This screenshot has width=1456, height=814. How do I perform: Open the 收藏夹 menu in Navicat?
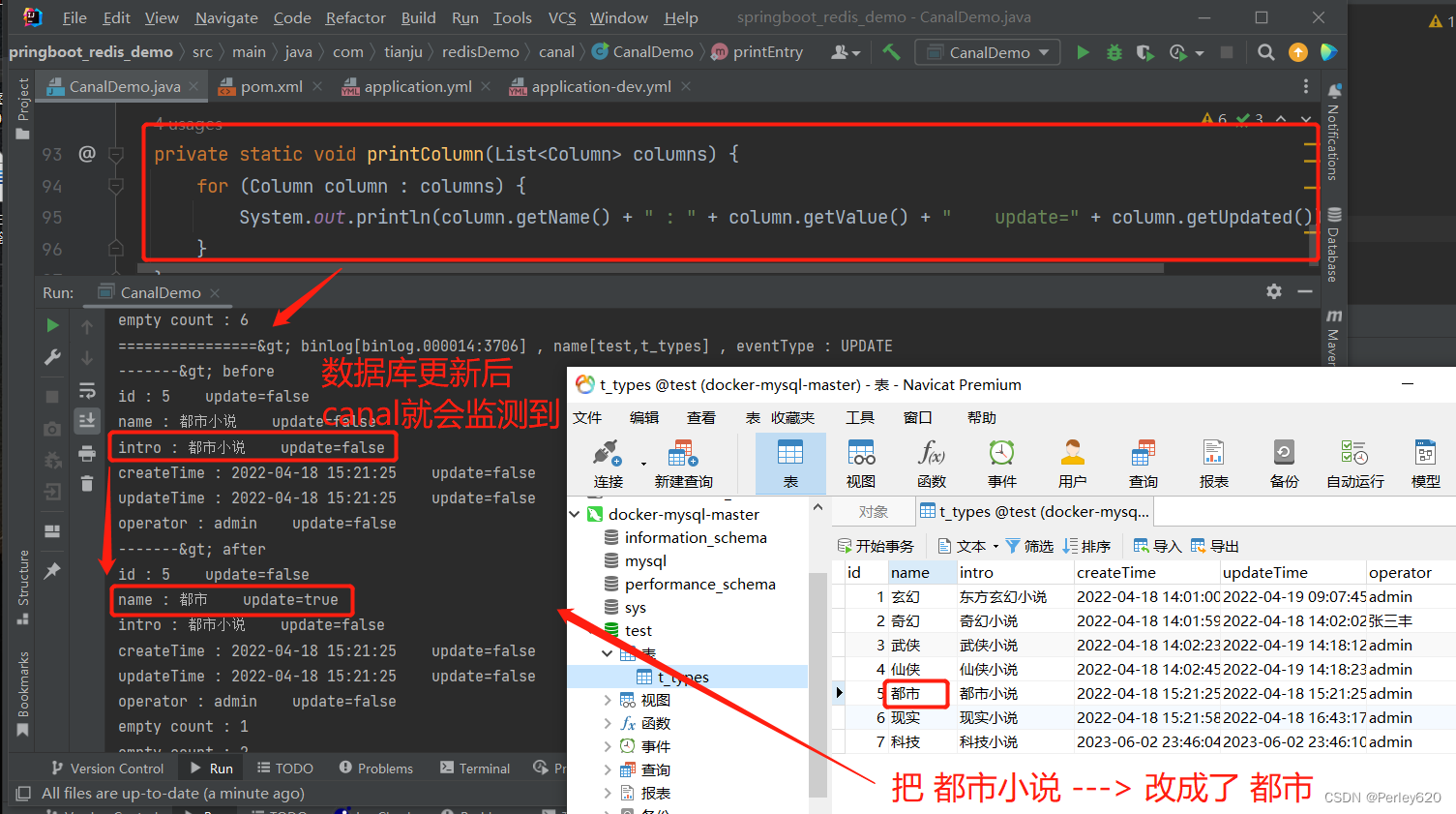pyautogui.click(x=792, y=417)
